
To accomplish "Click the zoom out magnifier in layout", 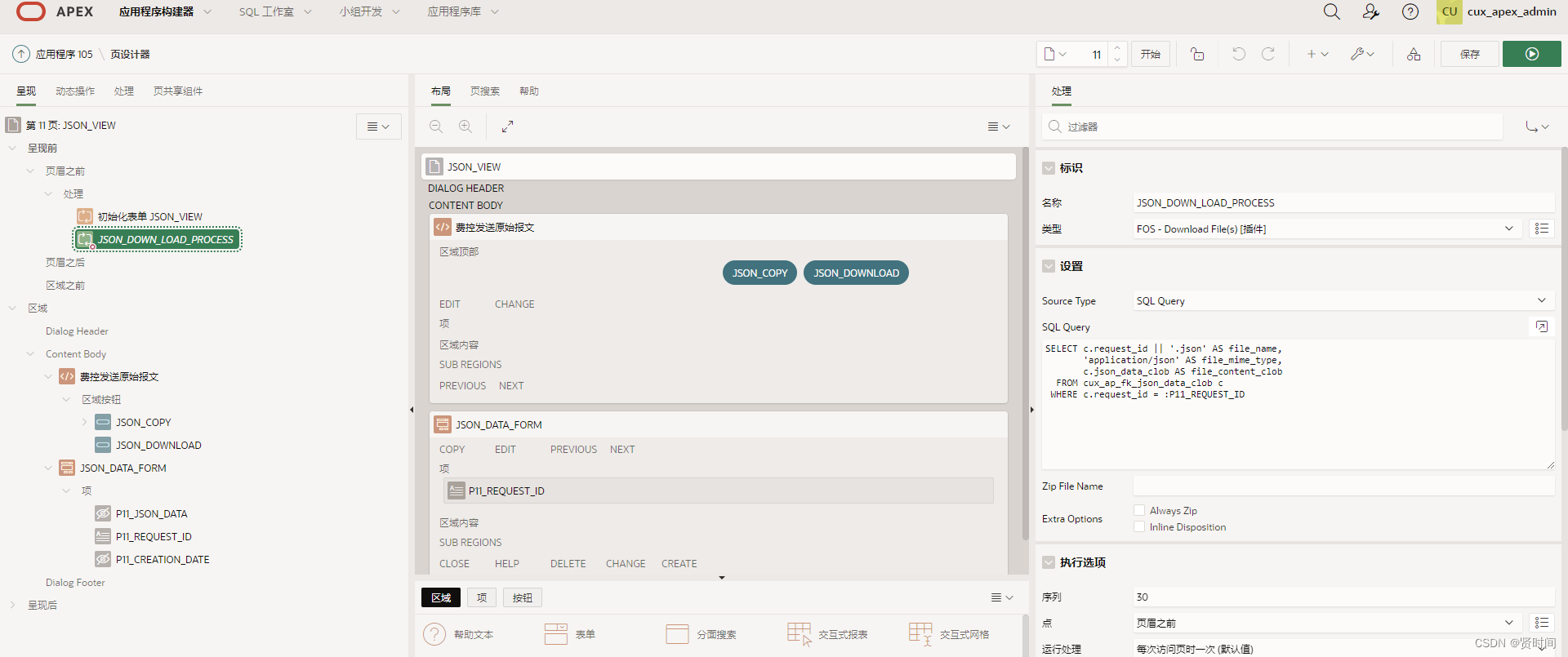I will coord(436,127).
